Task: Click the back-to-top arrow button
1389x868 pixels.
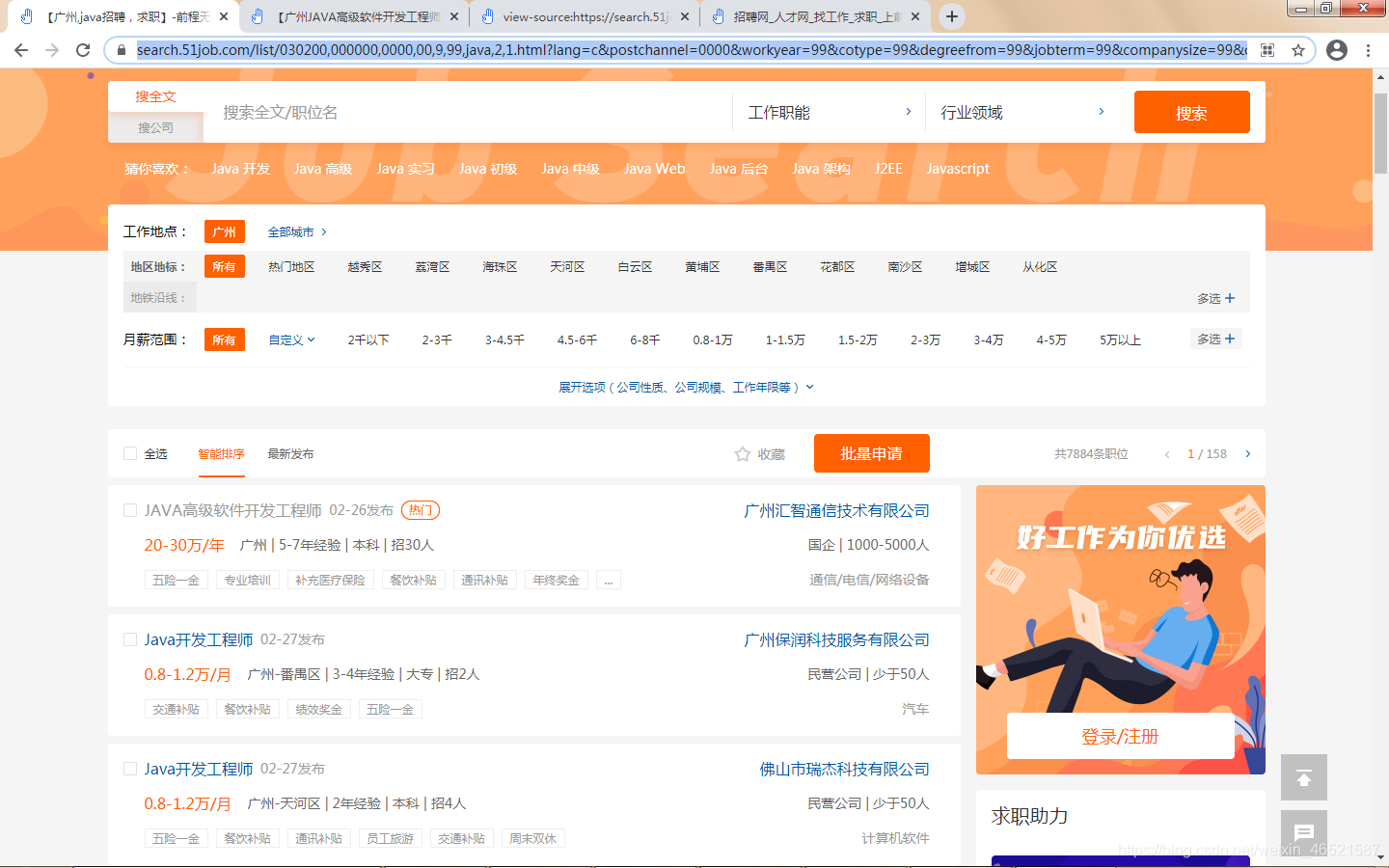Action: click(1304, 777)
